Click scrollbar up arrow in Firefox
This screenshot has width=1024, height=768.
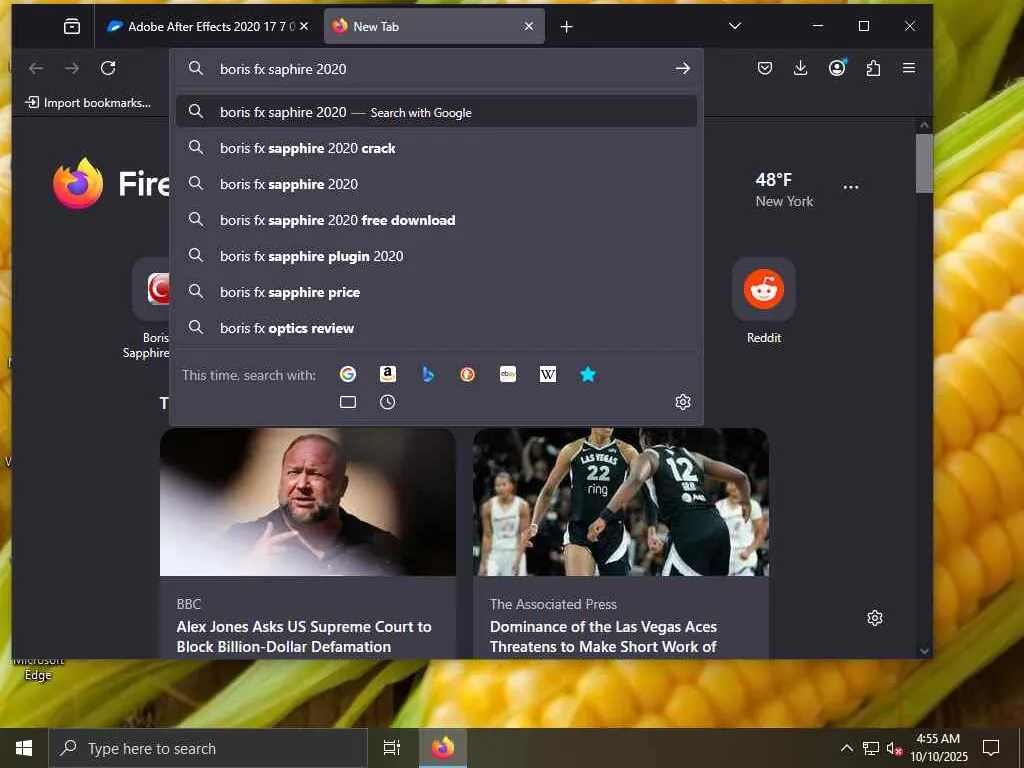tap(923, 125)
